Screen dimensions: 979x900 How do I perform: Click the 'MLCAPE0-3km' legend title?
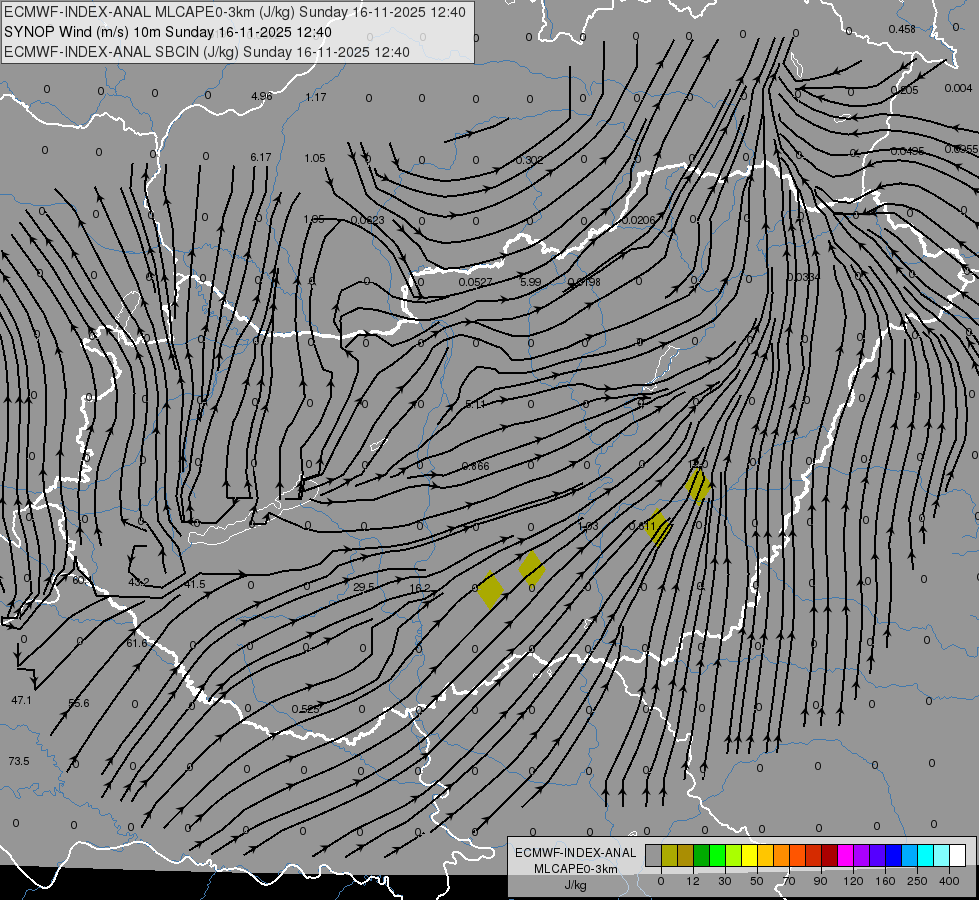pos(575,869)
